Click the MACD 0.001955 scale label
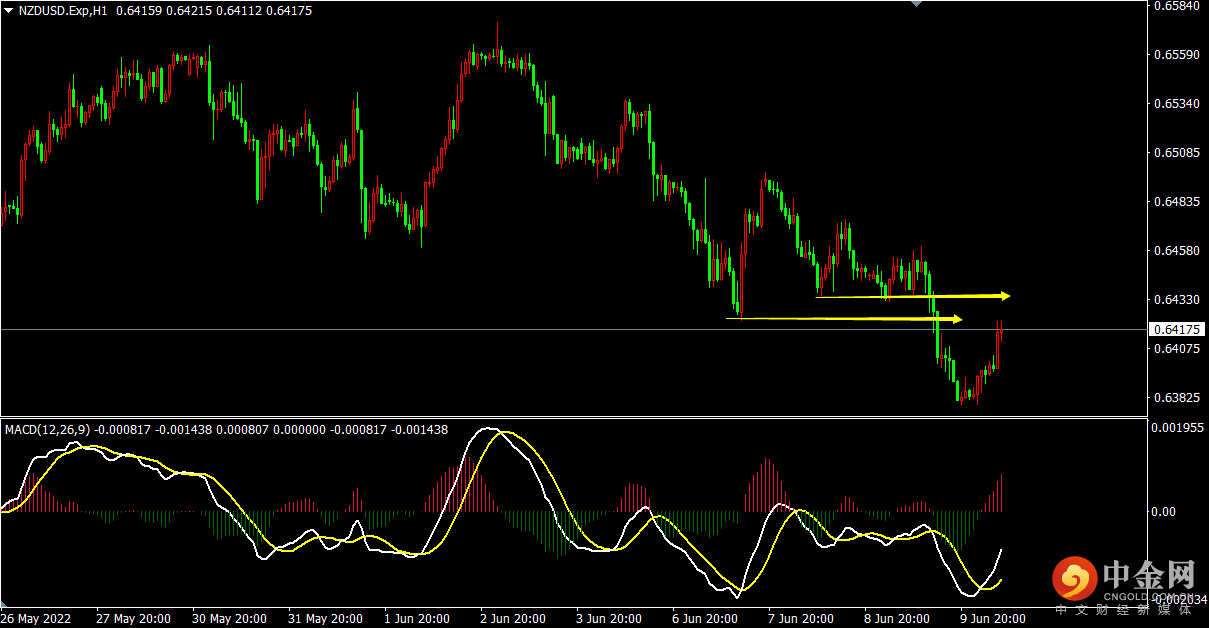The width and height of the screenshot is (1209, 628). click(1176, 427)
